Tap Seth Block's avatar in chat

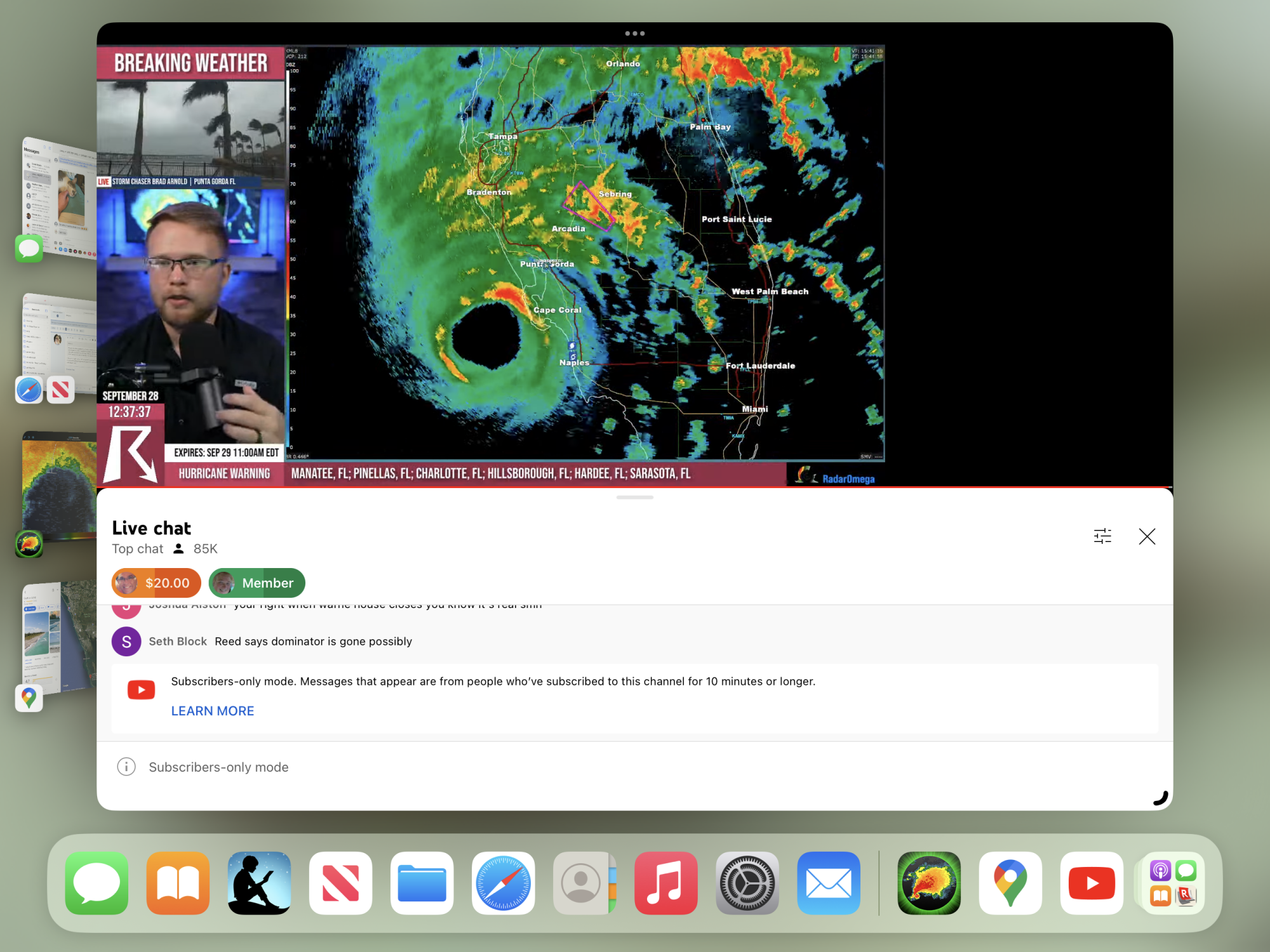coord(126,642)
